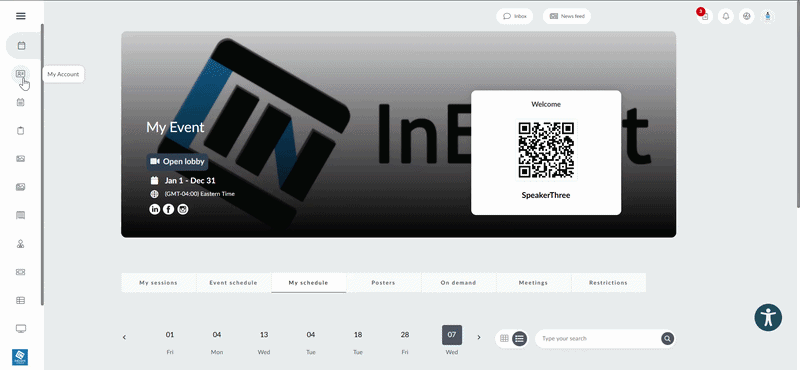The height and width of the screenshot is (370, 800).
Task: Click the sidebar vertical scrollbar
Action: pyautogui.click(x=42, y=164)
